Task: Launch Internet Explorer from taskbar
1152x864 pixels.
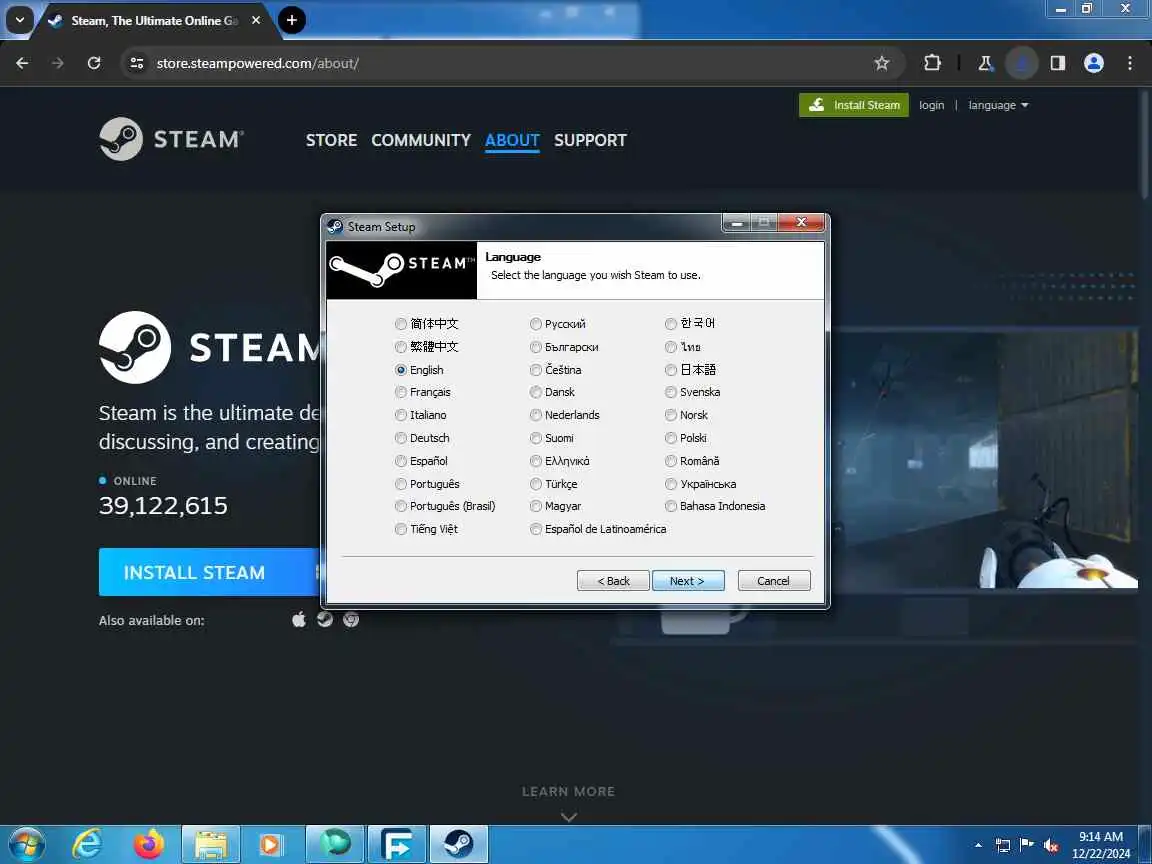Action: coord(87,845)
